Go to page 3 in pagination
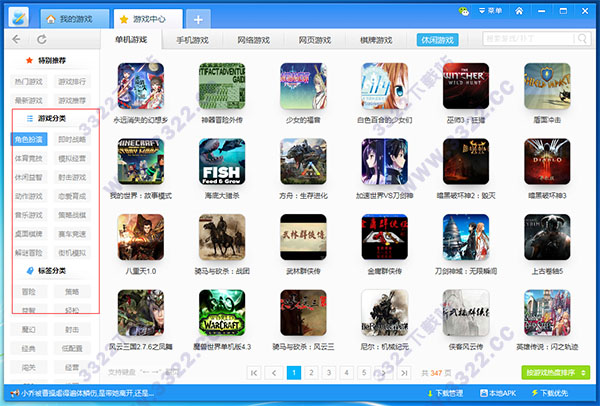The width and height of the screenshot is (600, 406). pyautogui.click(x=329, y=372)
